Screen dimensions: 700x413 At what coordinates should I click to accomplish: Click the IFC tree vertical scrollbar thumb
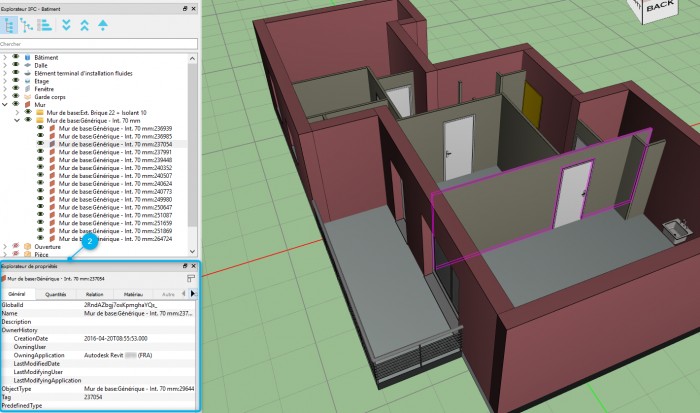(x=192, y=145)
